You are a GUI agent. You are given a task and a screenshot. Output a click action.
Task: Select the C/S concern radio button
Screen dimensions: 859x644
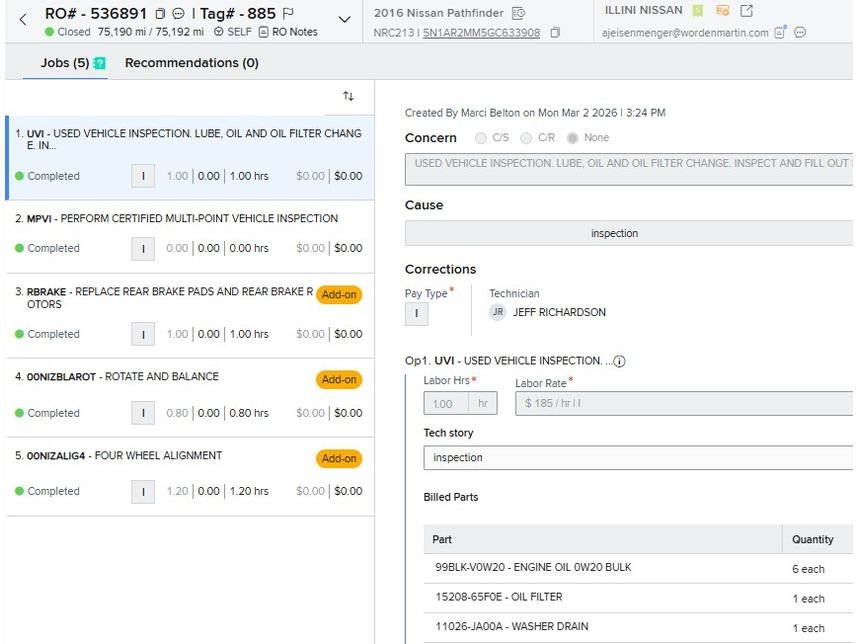[482, 138]
